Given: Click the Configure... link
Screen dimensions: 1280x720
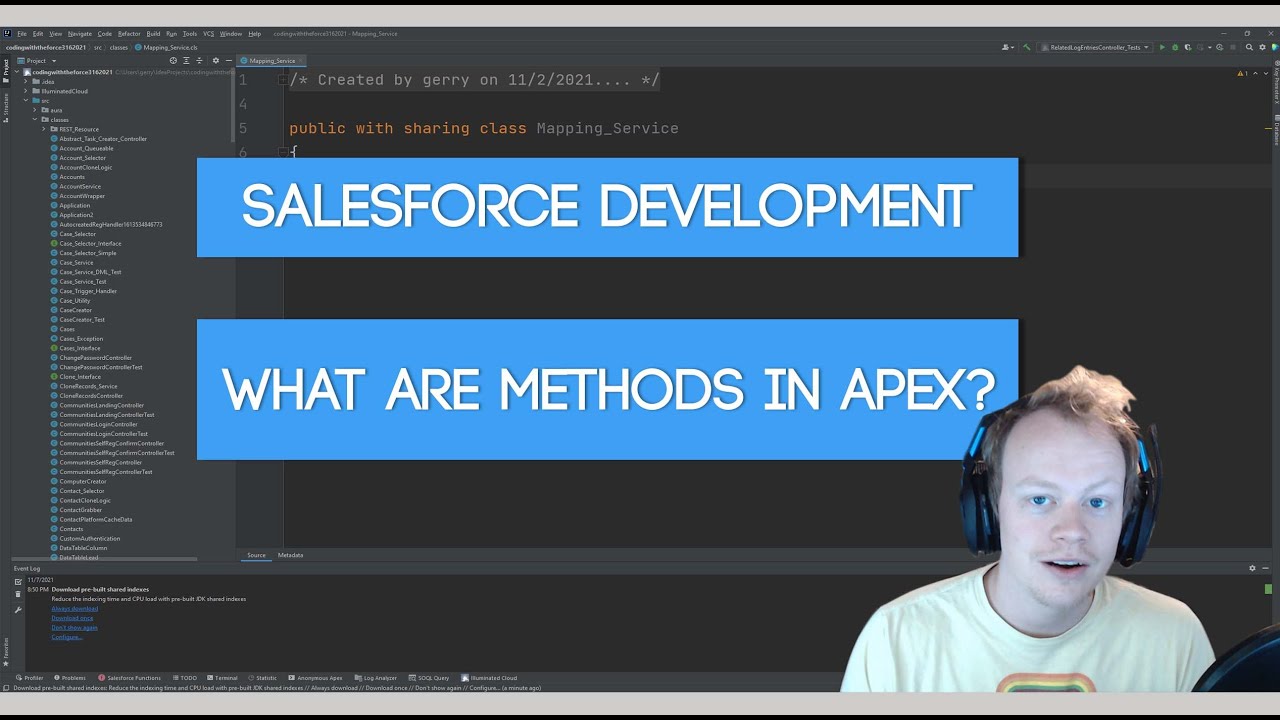Looking at the screenshot, I should tap(66, 637).
